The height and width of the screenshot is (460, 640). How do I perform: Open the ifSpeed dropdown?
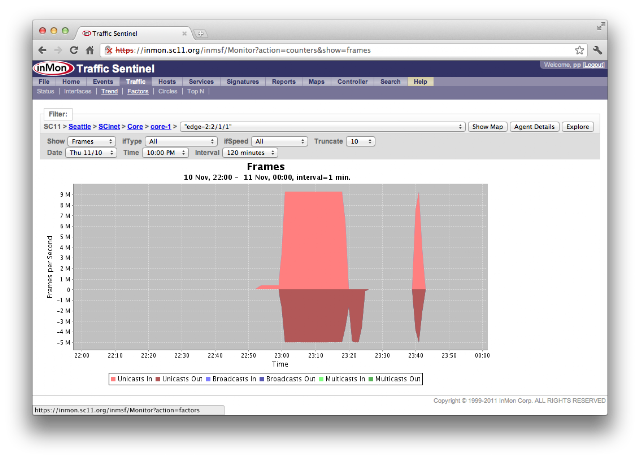click(x=280, y=141)
